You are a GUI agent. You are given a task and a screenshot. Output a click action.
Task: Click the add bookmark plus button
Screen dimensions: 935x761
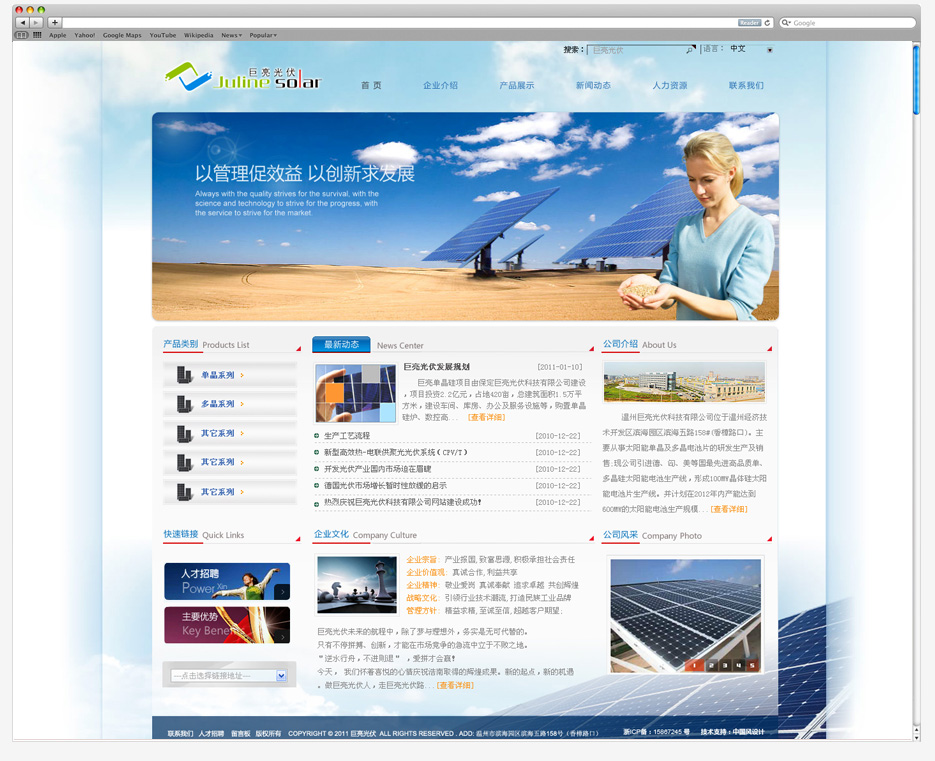(54, 22)
